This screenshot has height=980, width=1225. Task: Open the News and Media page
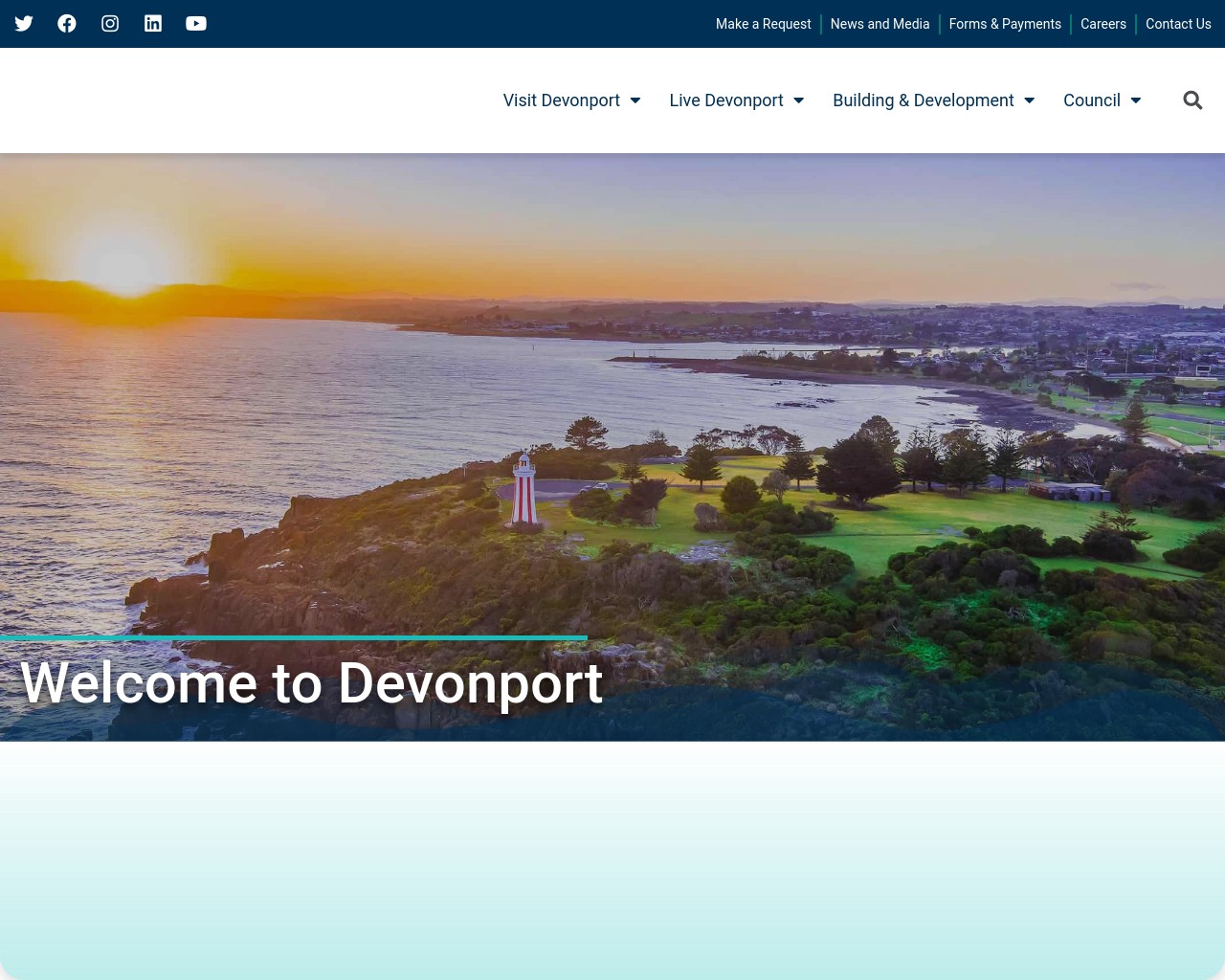(880, 24)
